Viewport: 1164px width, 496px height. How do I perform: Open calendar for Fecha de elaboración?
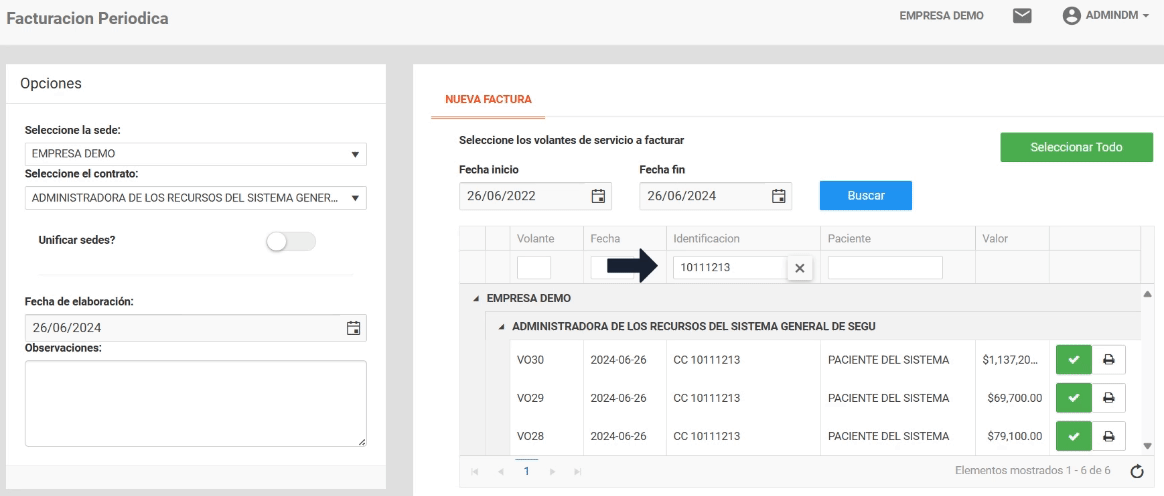click(x=352, y=327)
